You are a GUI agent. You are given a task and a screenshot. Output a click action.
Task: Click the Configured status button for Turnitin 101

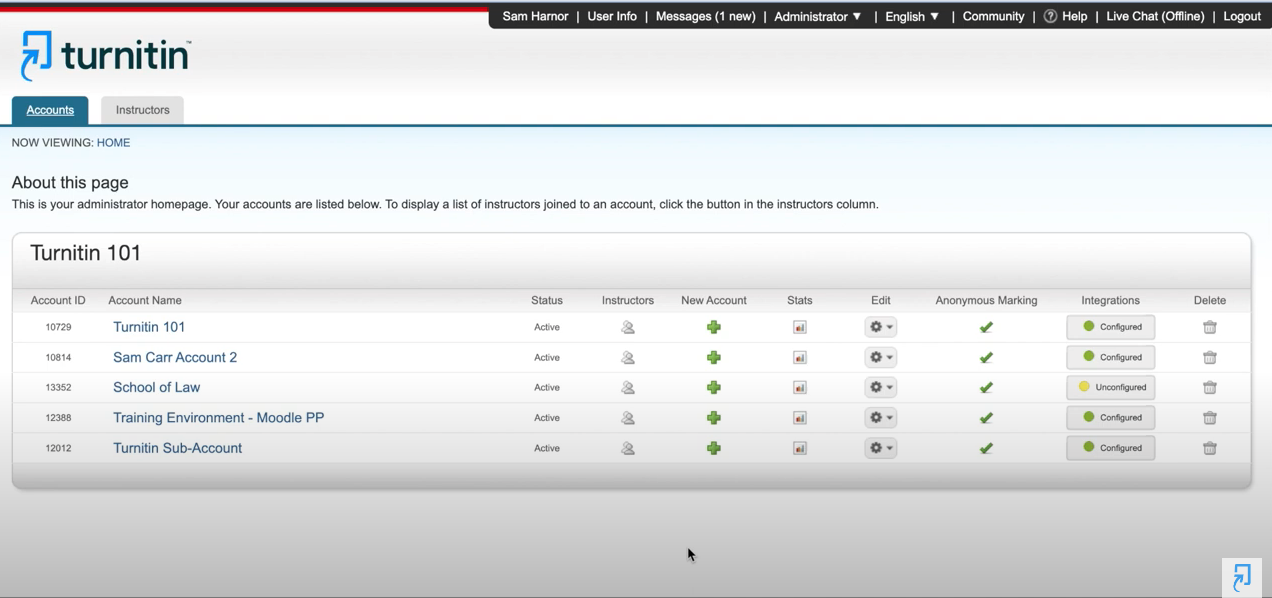(x=1110, y=327)
